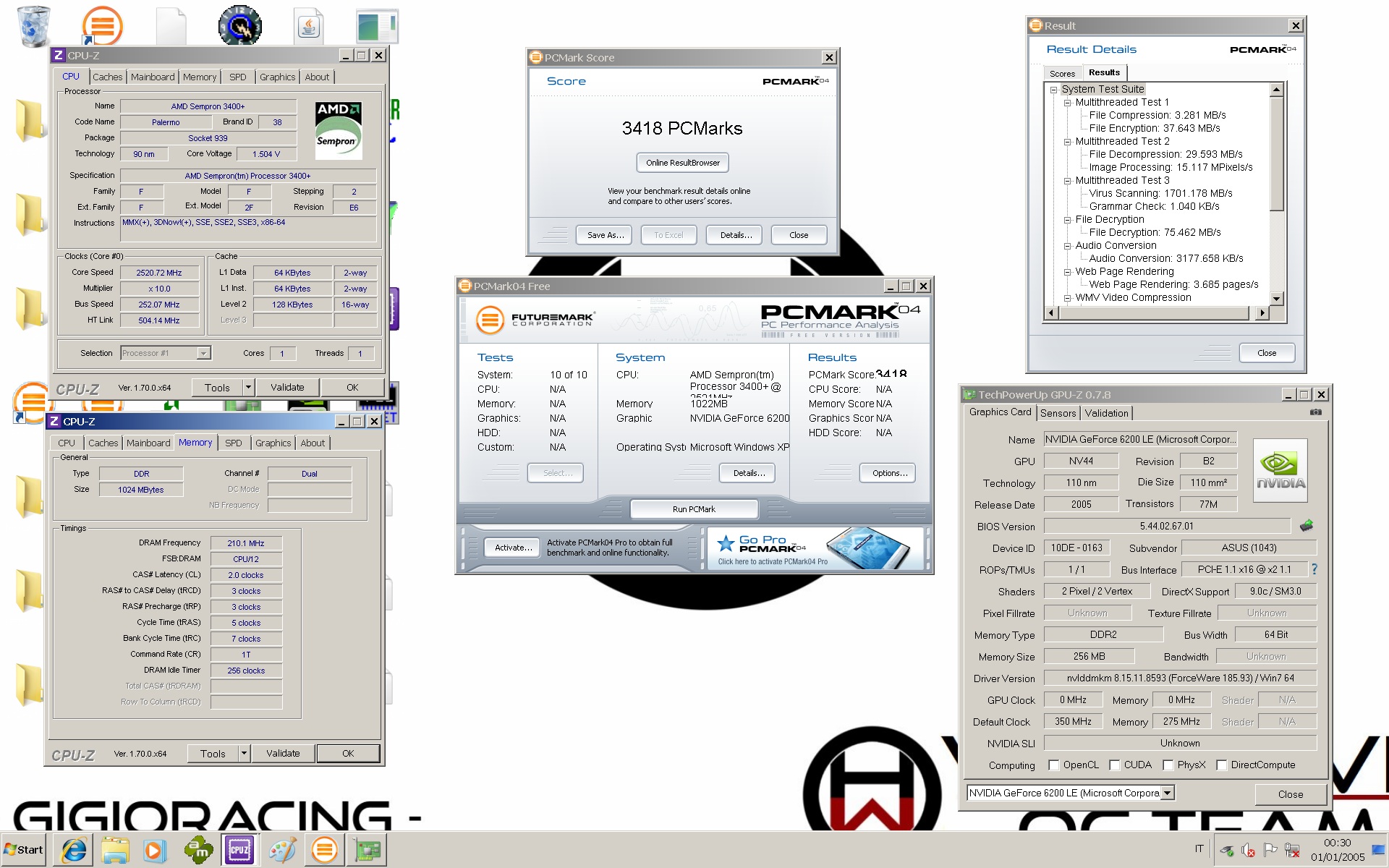1389x868 pixels.
Task: Collapse the Audio Conversion tree node
Action: click(1067, 246)
